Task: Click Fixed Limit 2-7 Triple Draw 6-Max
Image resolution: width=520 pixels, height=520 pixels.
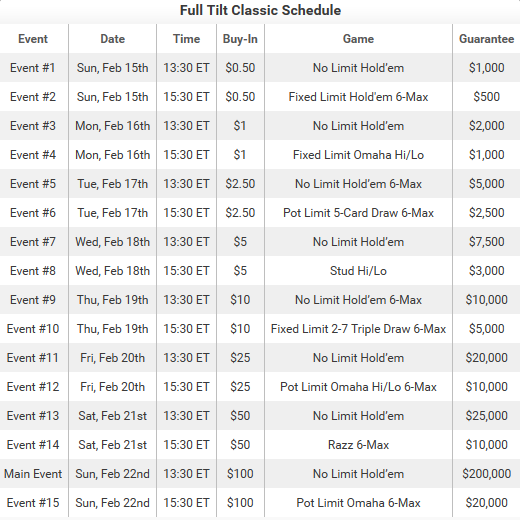Action: tap(358, 329)
